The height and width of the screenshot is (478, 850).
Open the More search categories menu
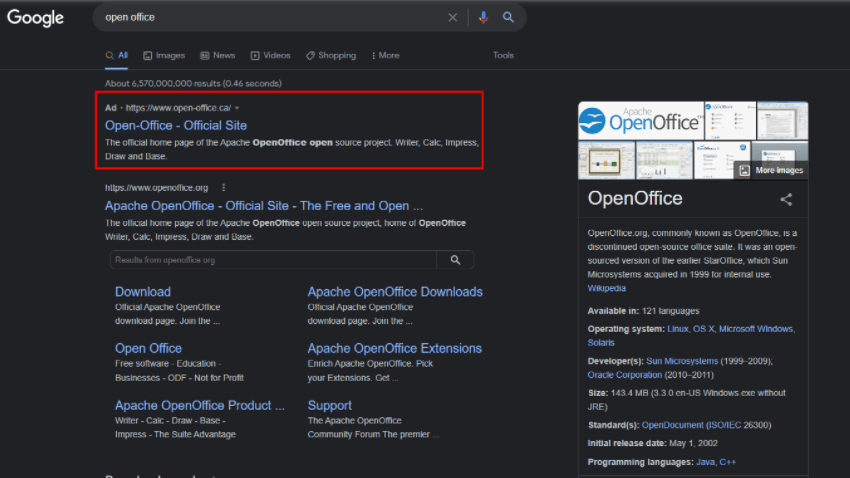tap(385, 55)
